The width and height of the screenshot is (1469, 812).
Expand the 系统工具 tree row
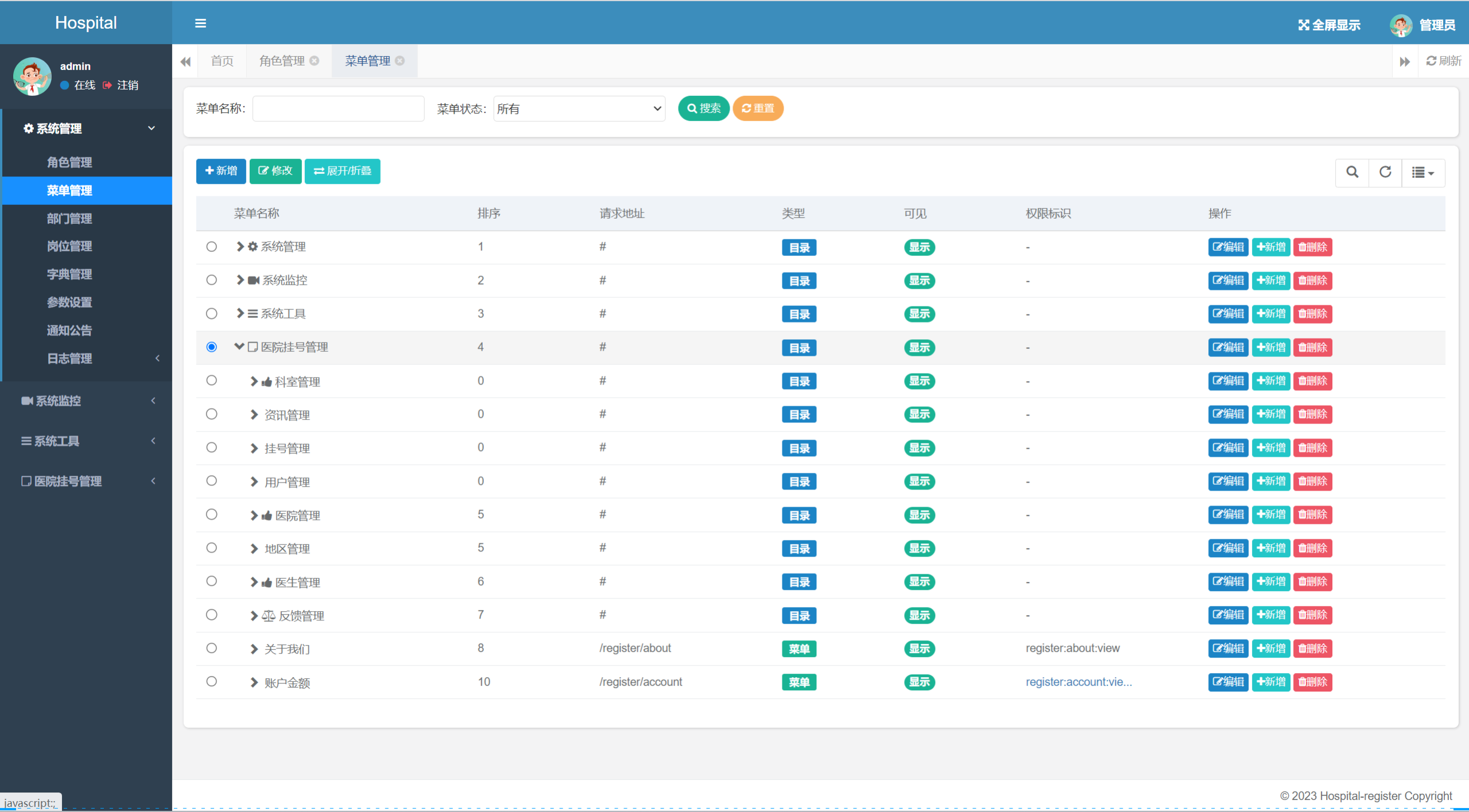click(240, 313)
